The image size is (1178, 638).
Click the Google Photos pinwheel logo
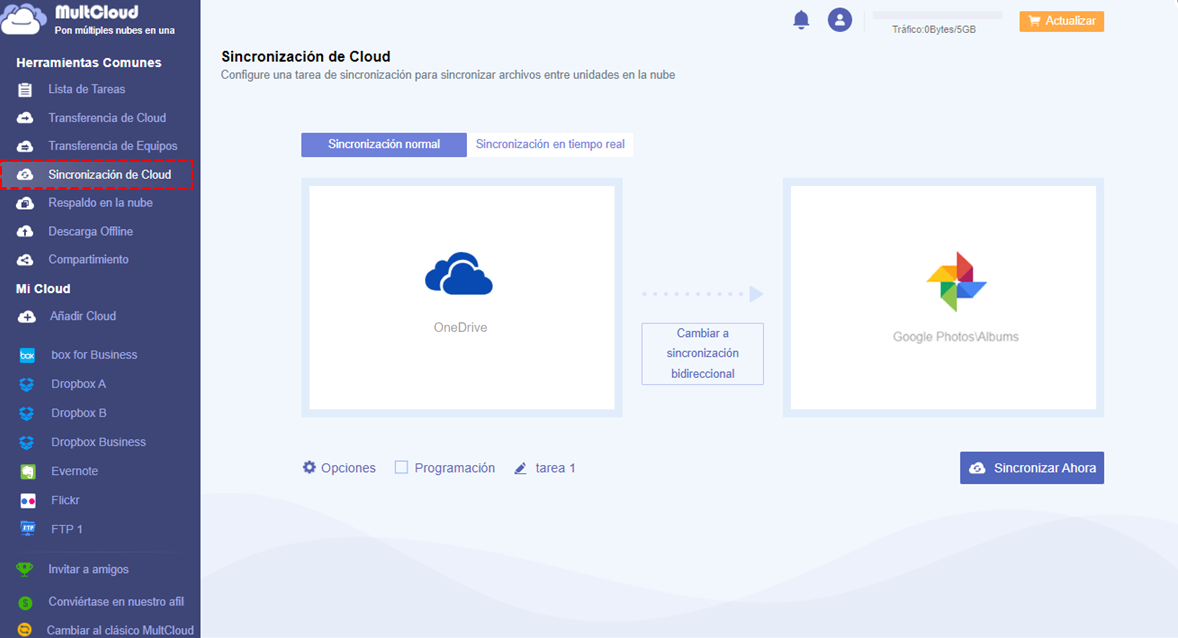click(956, 282)
